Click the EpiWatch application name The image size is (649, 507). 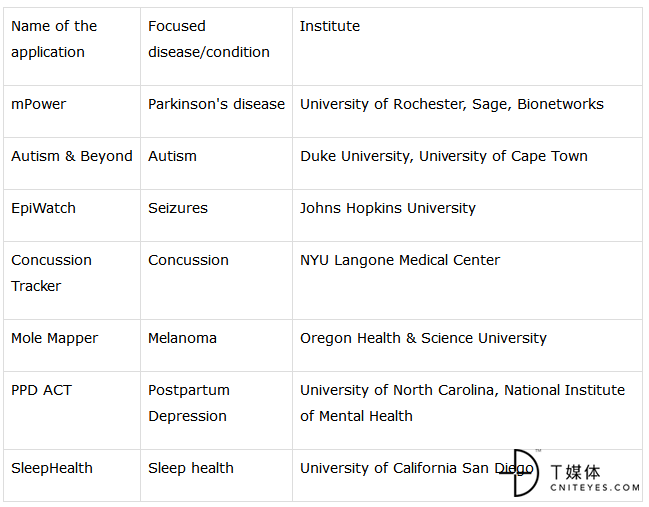click(x=43, y=208)
